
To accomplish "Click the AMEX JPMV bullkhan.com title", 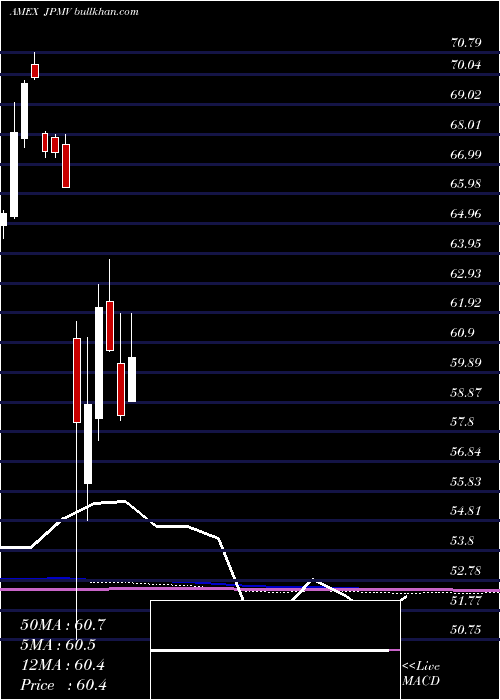I will coord(74,12).
